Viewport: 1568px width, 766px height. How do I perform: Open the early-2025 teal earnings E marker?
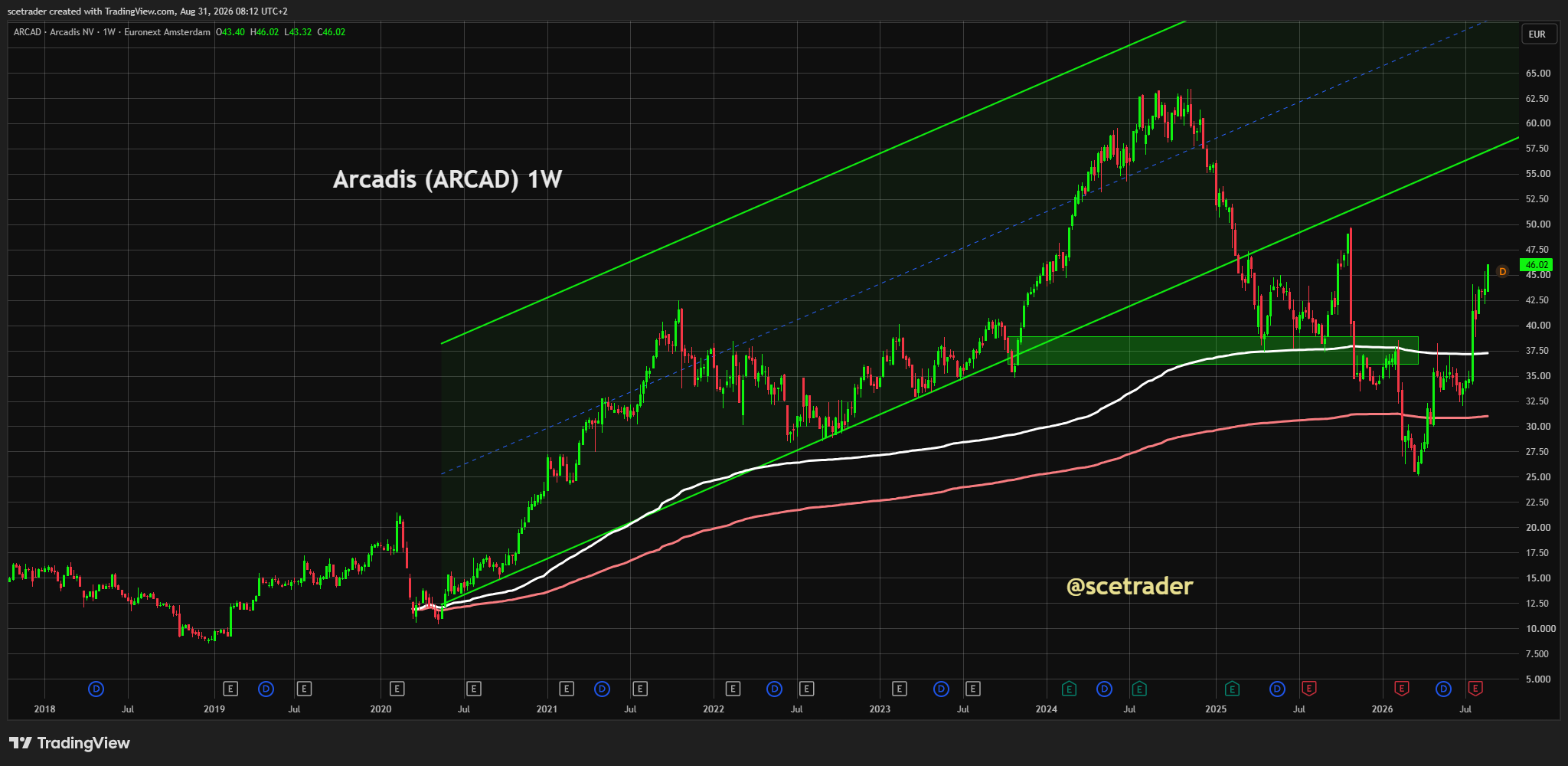click(x=1232, y=689)
